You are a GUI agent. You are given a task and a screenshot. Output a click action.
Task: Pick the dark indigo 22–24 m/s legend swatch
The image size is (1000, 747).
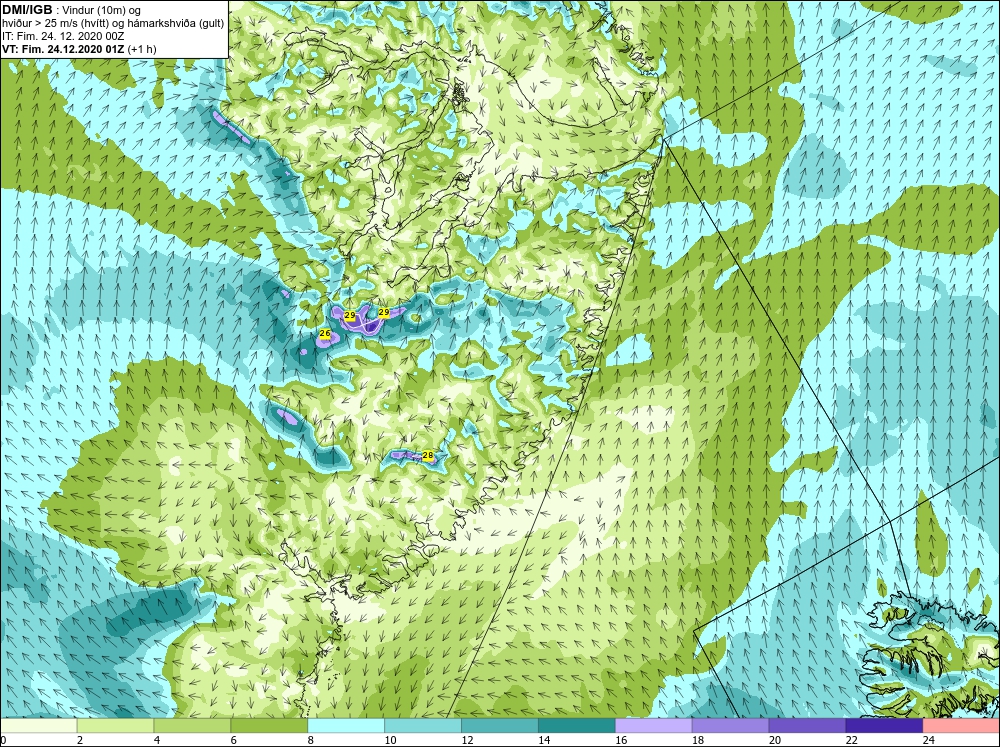point(884,725)
